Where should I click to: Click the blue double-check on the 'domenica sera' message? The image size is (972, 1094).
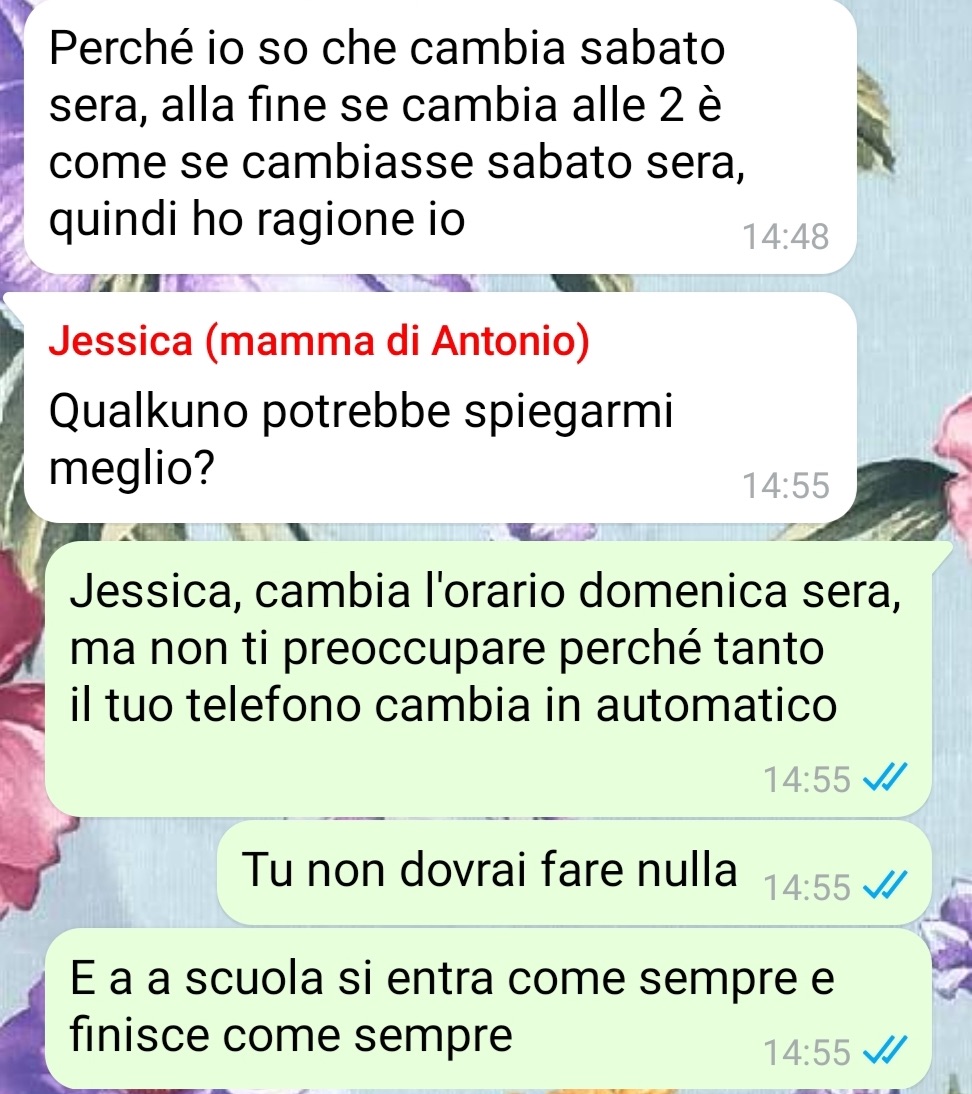(885, 777)
